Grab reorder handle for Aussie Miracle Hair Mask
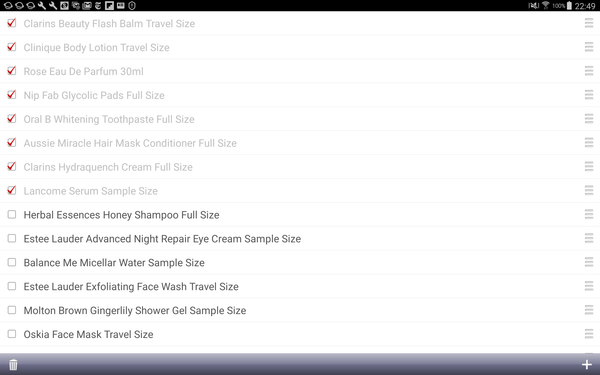The width and height of the screenshot is (600, 375). point(589,142)
